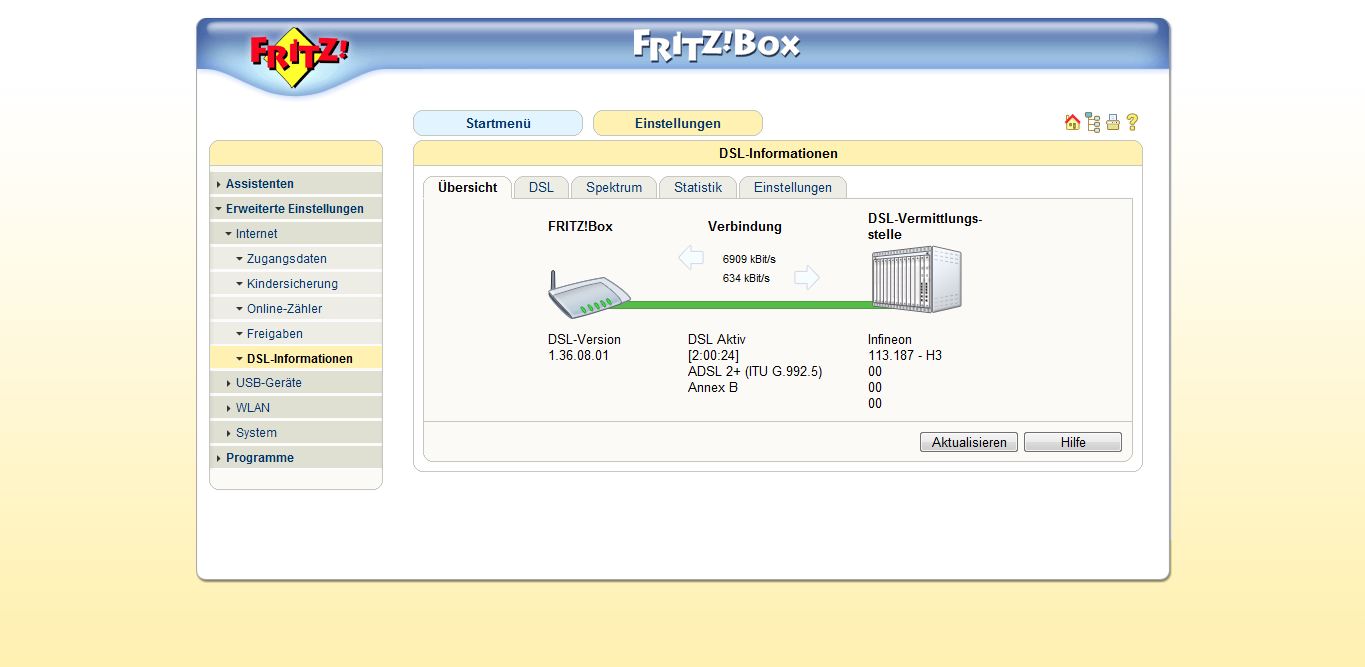The image size is (1365, 667).
Task: Collapse the Internet submenu
Action: tap(296, 234)
